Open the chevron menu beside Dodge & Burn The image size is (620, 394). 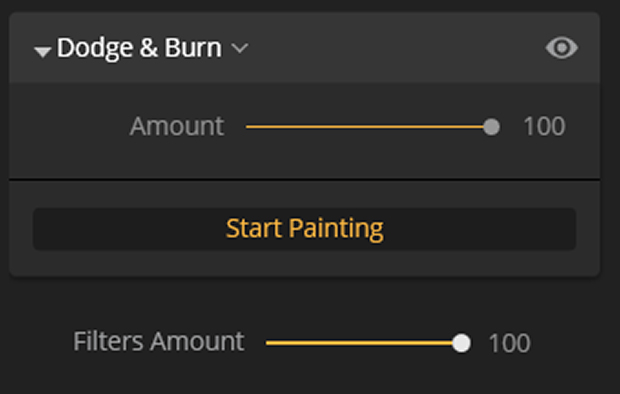[240, 48]
